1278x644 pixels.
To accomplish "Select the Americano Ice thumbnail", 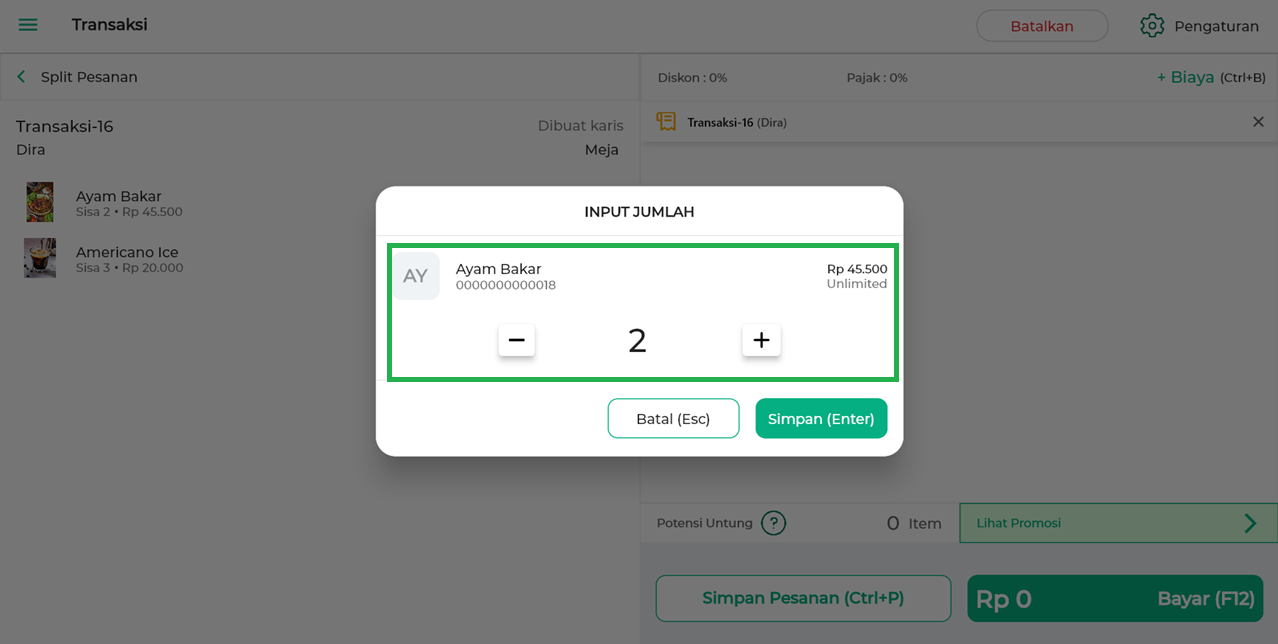I will pyautogui.click(x=40, y=258).
